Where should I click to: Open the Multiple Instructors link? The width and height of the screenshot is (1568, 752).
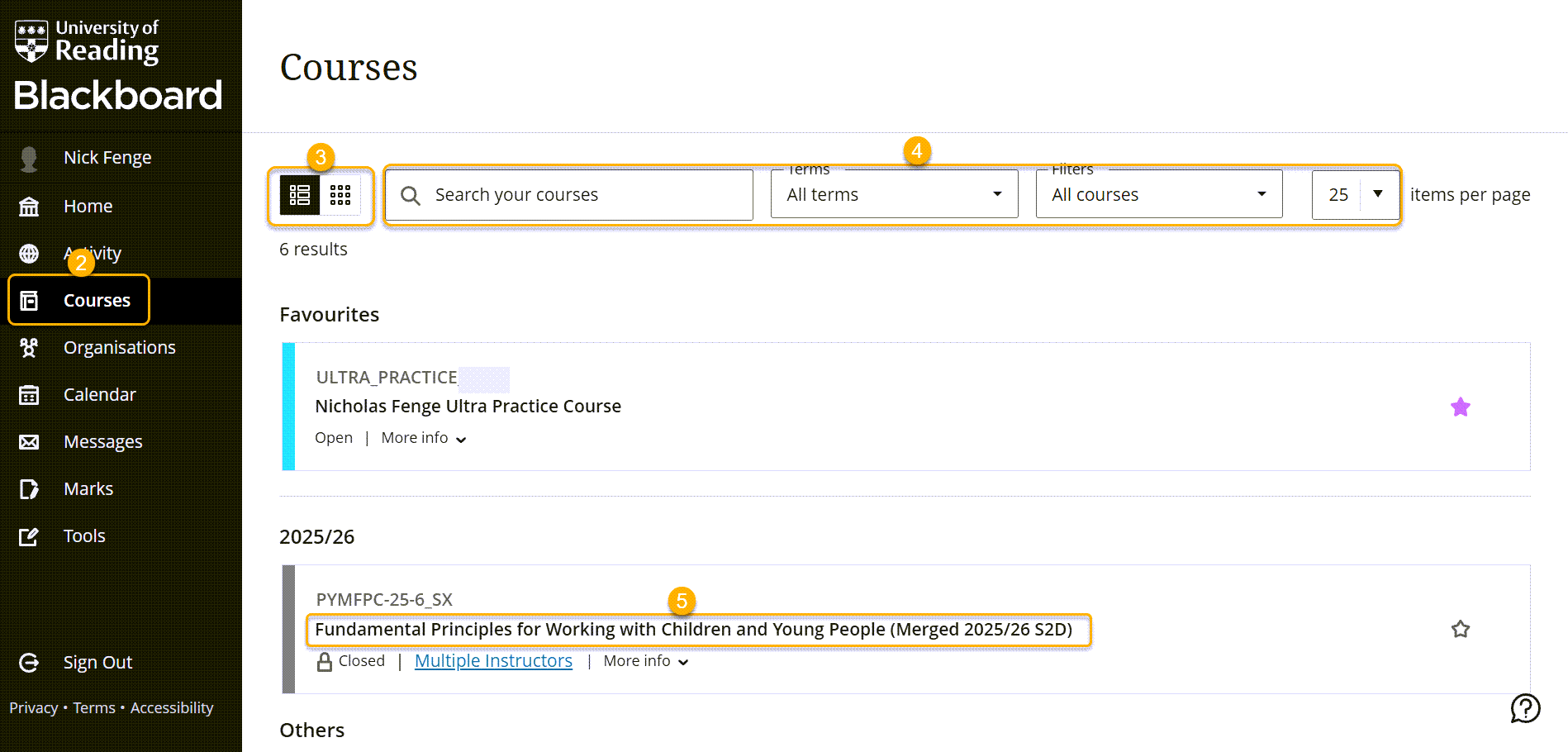[493, 661]
